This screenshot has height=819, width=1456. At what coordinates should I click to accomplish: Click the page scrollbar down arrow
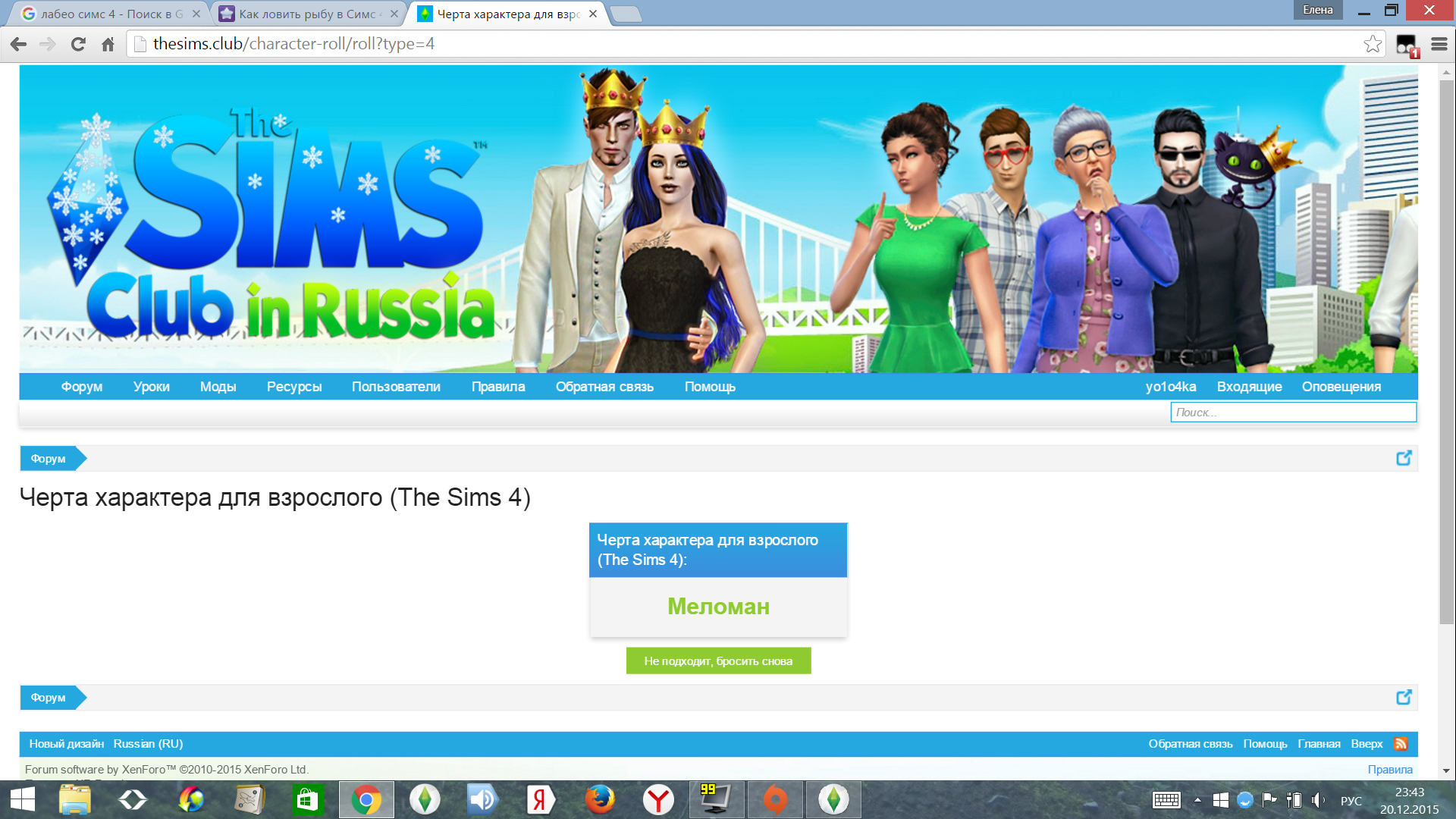click(x=1447, y=771)
